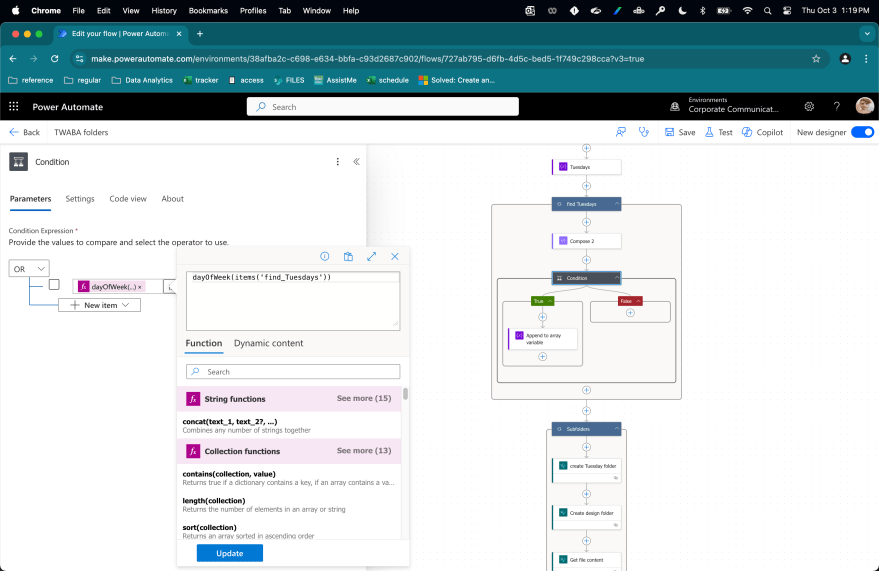Image resolution: width=879 pixels, height=571 pixels.
Task: Collapse the False branch
Action: click(x=638, y=301)
